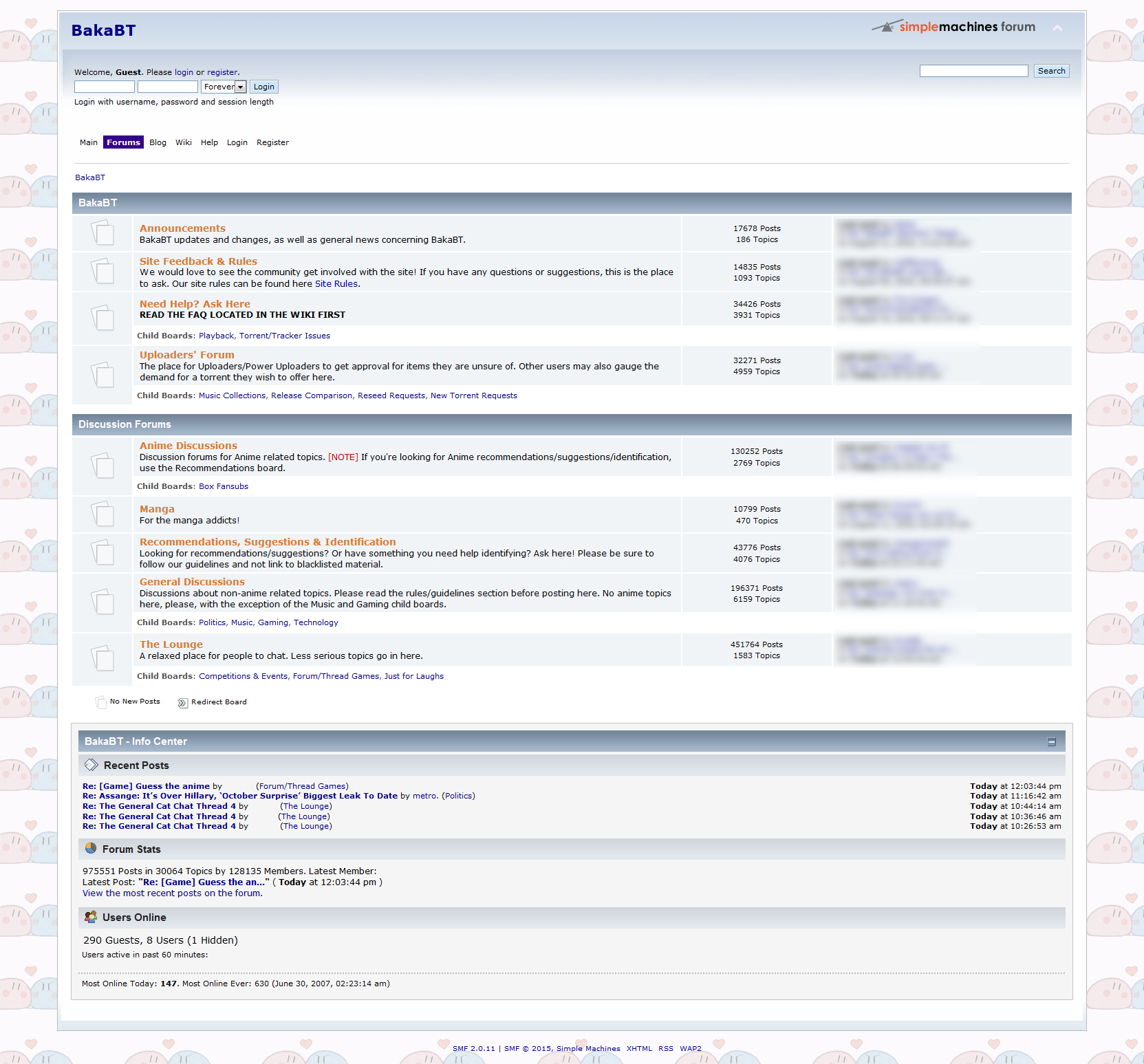
Task: Click the BakaBT site title
Action: pyautogui.click(x=103, y=30)
